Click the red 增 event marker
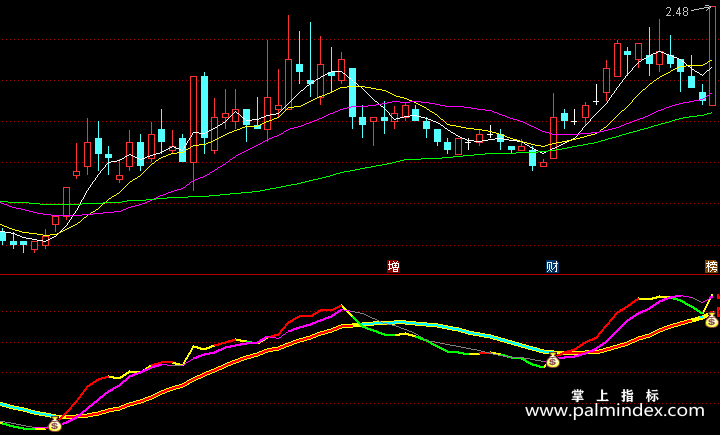Screen dimensions: 720x435 tap(394, 266)
